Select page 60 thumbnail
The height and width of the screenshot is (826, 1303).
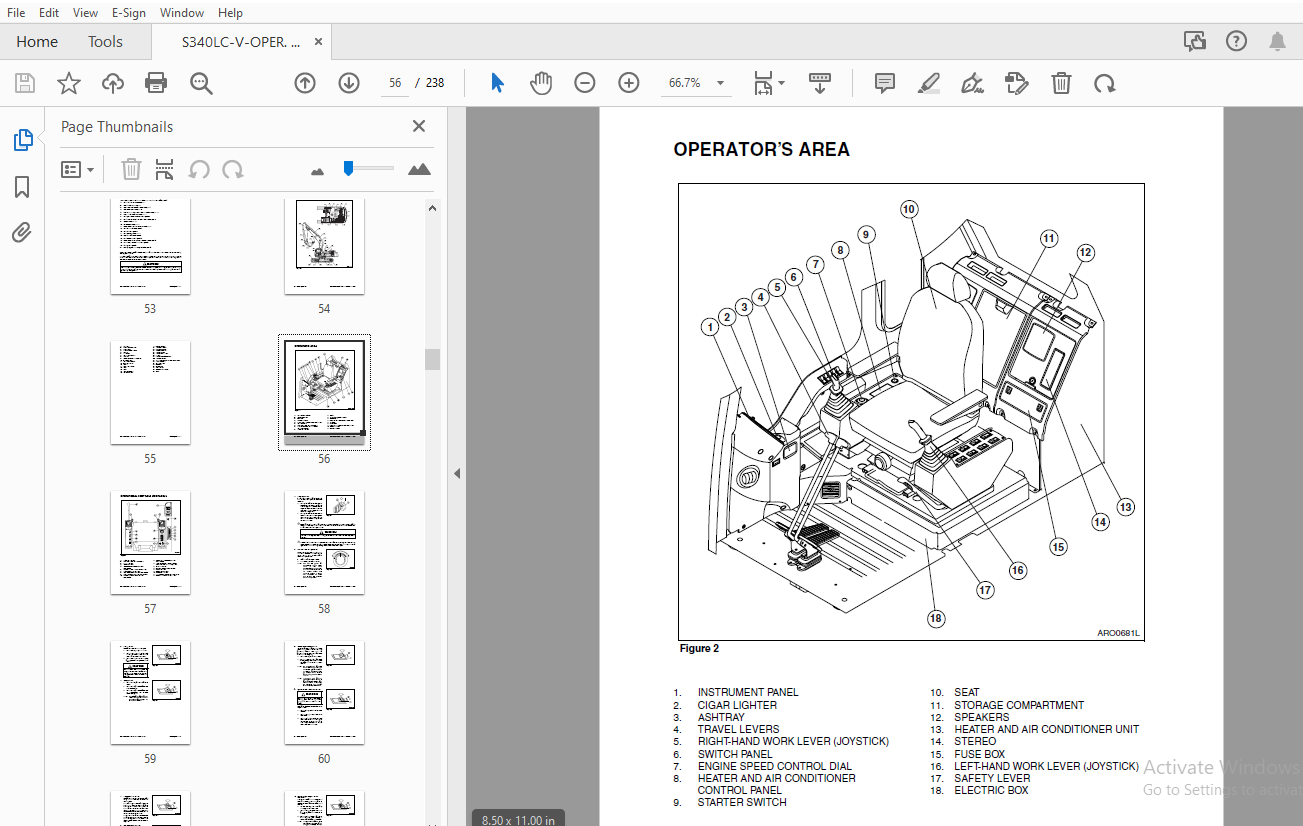[324, 693]
